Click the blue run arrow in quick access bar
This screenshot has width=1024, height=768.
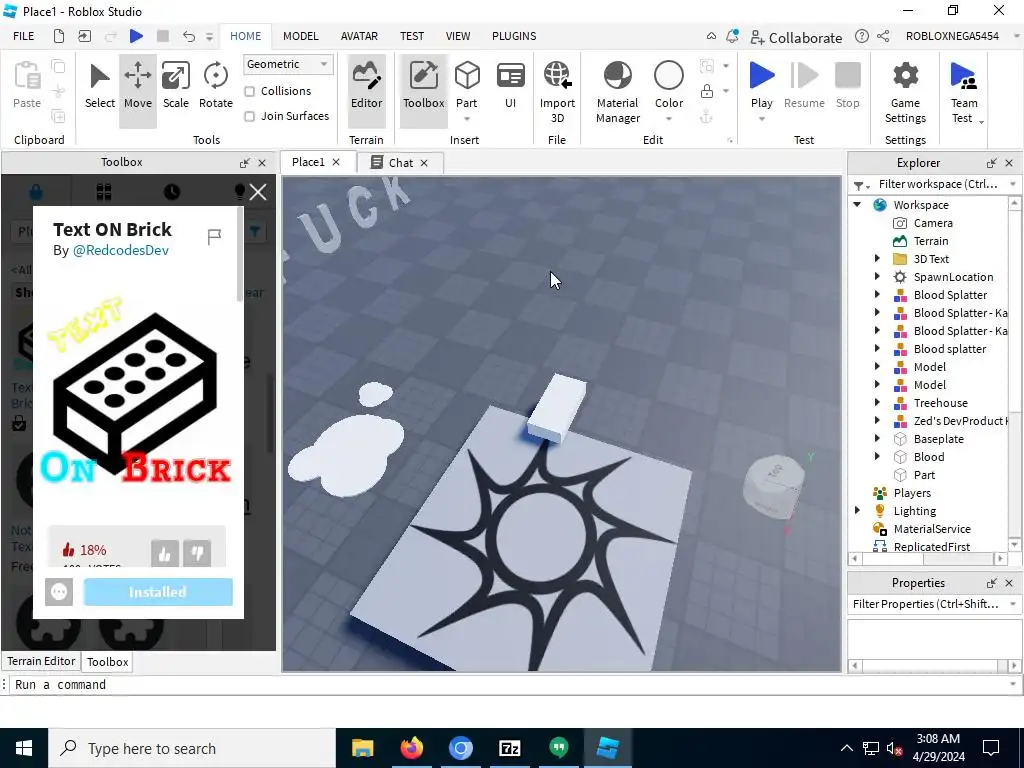pyautogui.click(x=136, y=36)
